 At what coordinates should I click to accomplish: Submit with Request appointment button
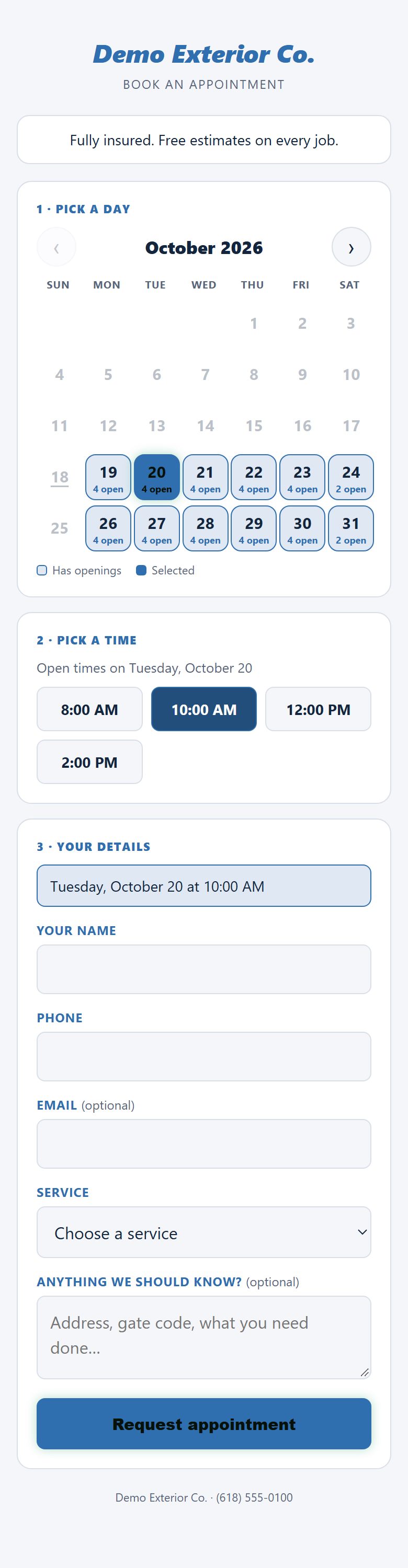tap(204, 1424)
